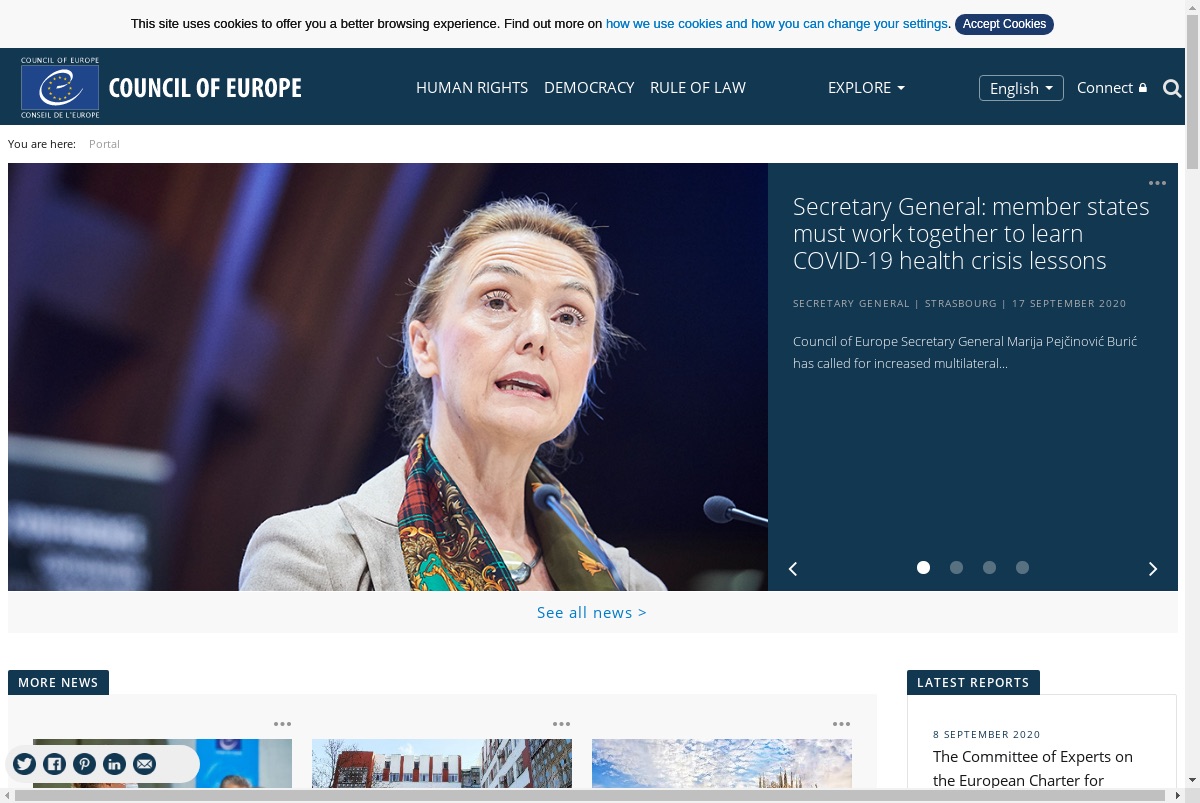The image size is (1200, 803).
Task: Click the vertical scrollbar thumb
Action: click(x=1192, y=90)
